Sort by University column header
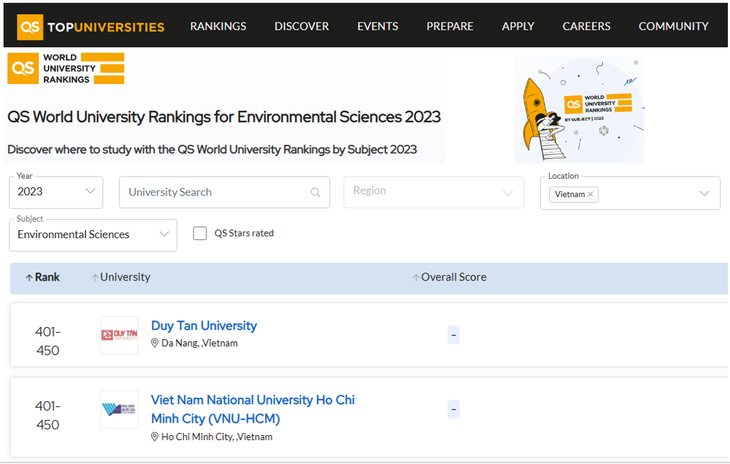Viewport: 730px width, 464px height. point(124,277)
